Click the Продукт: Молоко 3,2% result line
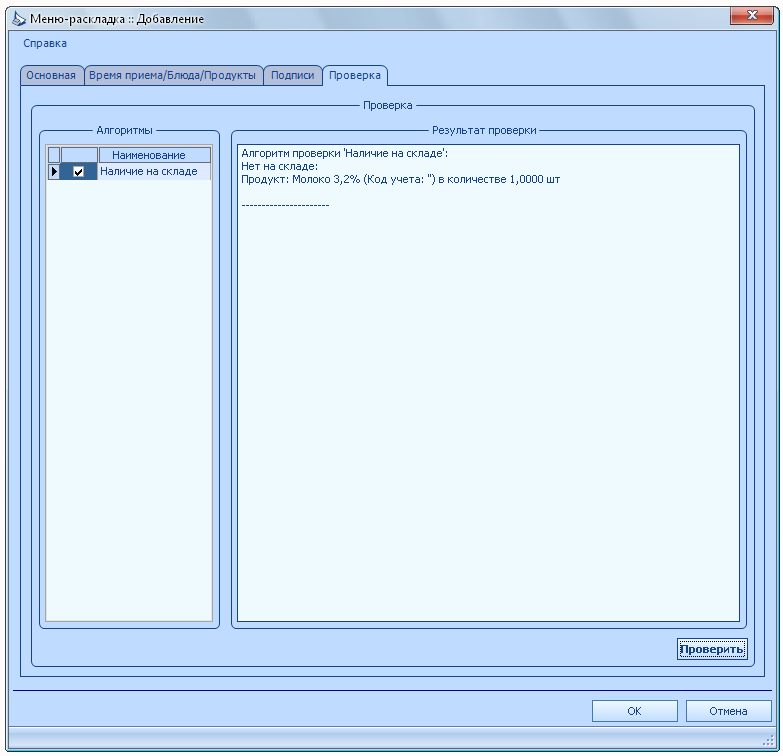The width and height of the screenshot is (783, 756). 400,179
